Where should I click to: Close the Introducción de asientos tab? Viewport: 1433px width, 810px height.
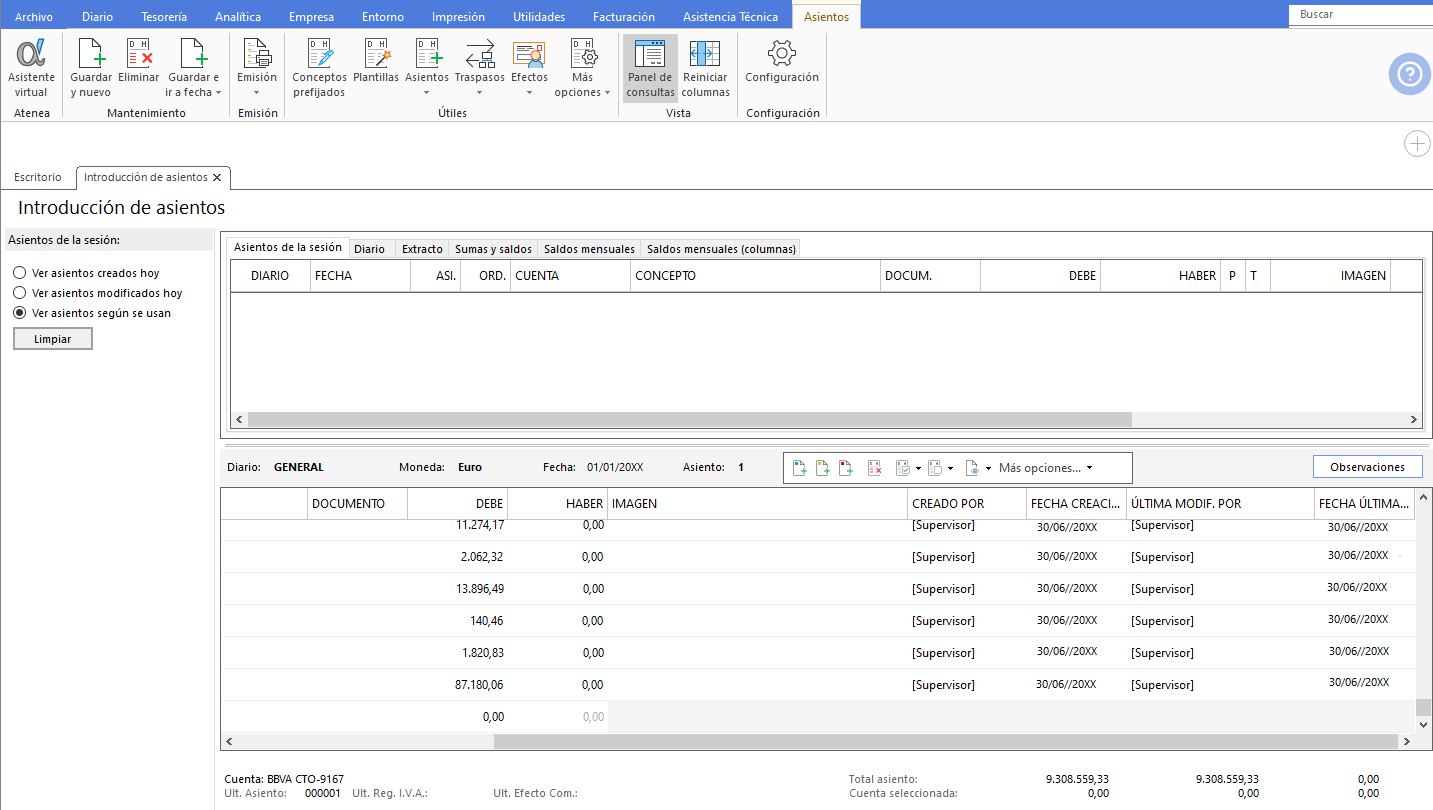[x=217, y=177]
